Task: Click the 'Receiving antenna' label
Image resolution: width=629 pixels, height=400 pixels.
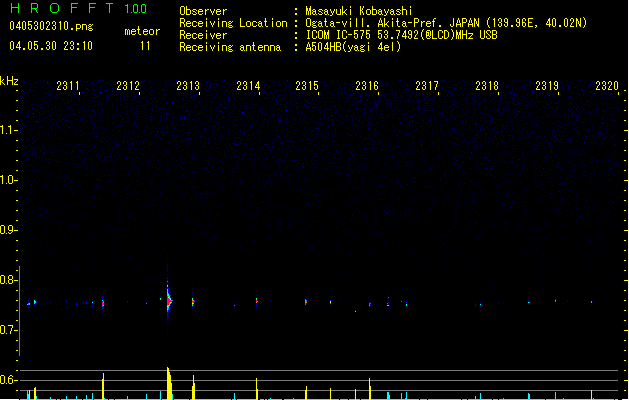Action: pos(230,47)
